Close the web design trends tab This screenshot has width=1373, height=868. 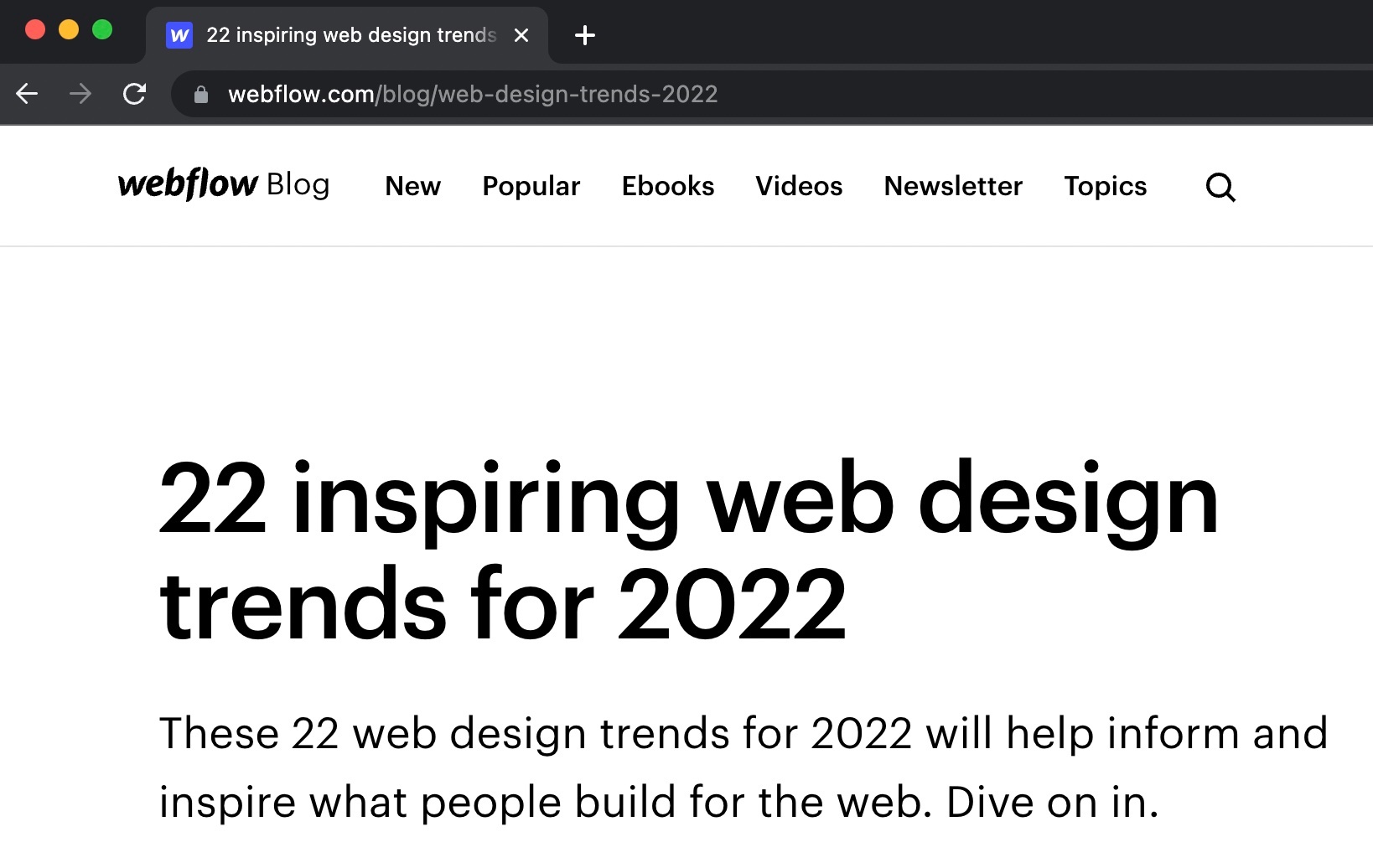521,35
